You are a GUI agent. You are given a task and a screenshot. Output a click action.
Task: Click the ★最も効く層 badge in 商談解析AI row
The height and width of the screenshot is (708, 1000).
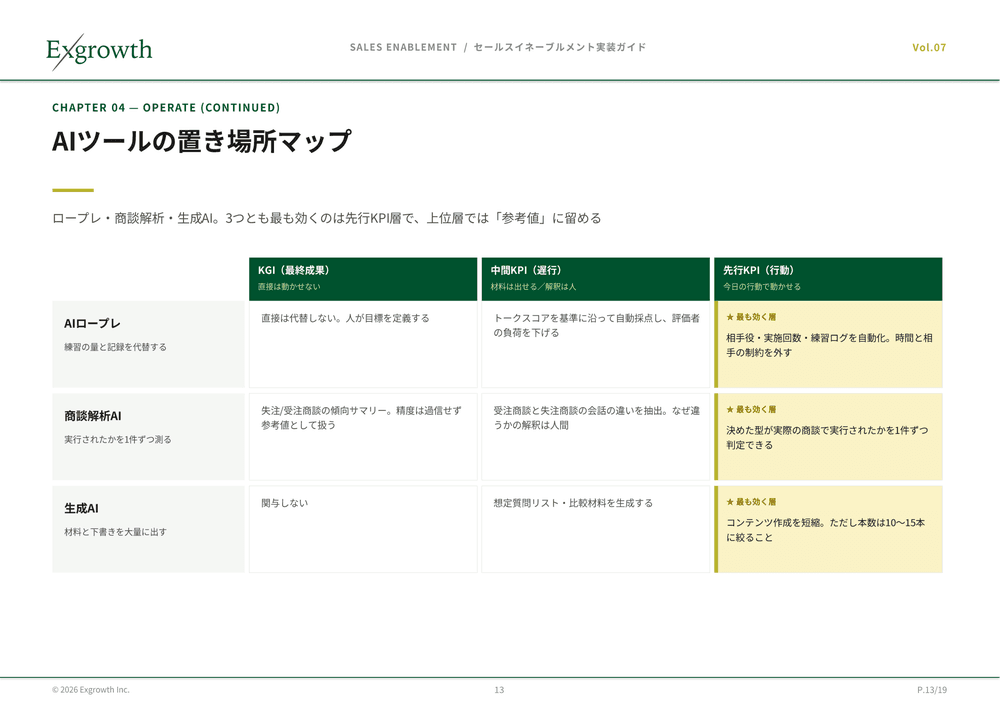(x=751, y=409)
